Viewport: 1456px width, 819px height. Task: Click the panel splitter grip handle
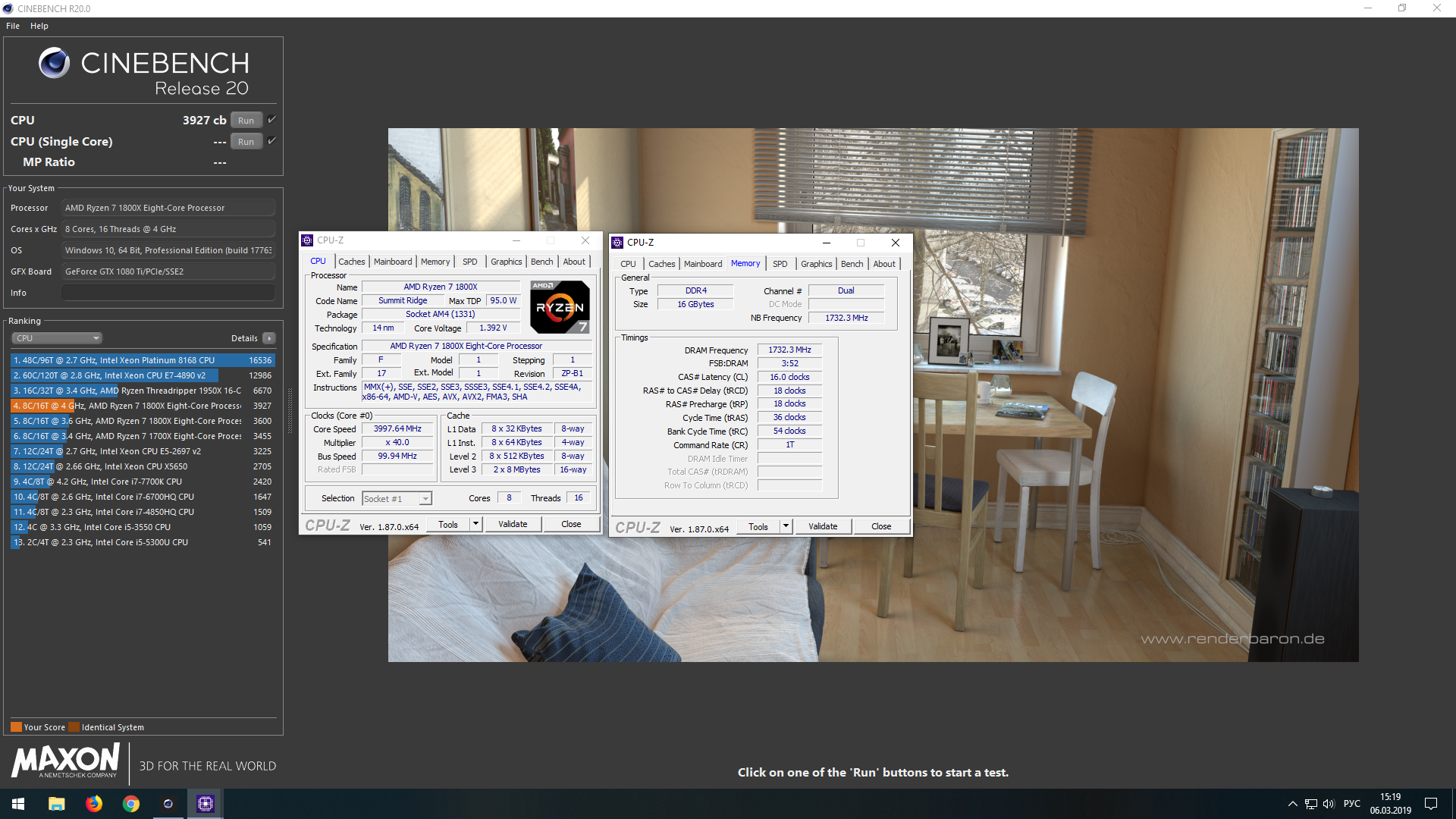point(290,410)
